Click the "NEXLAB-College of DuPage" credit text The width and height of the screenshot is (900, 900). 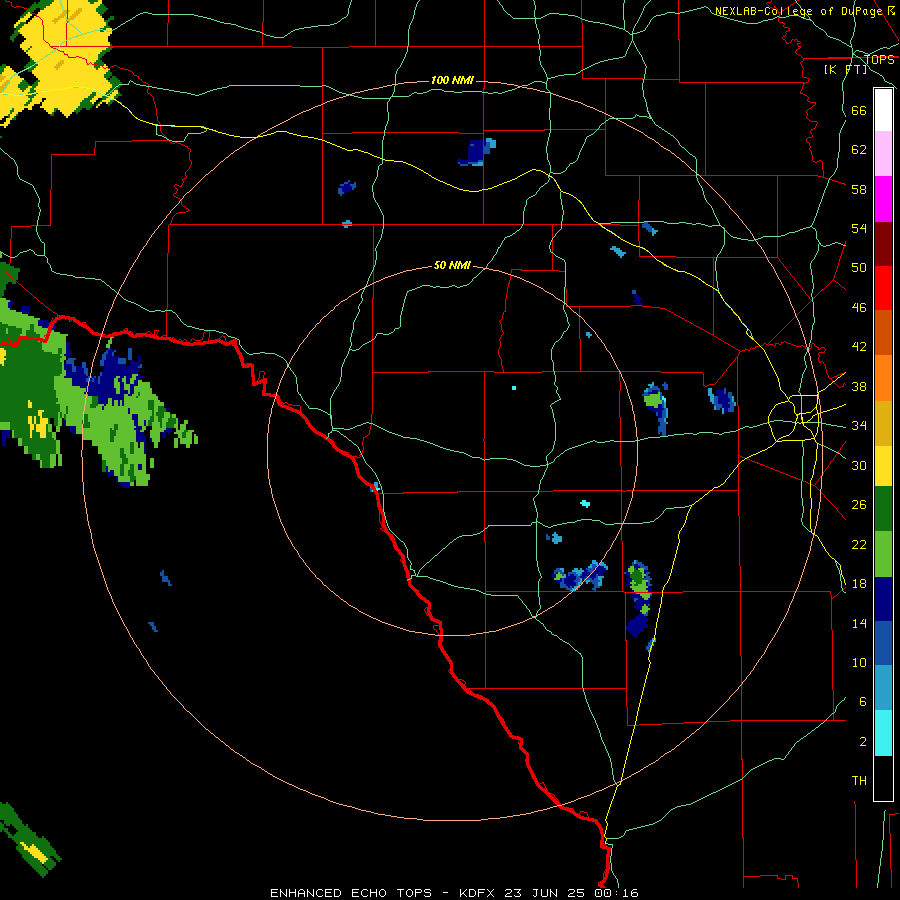click(x=799, y=11)
